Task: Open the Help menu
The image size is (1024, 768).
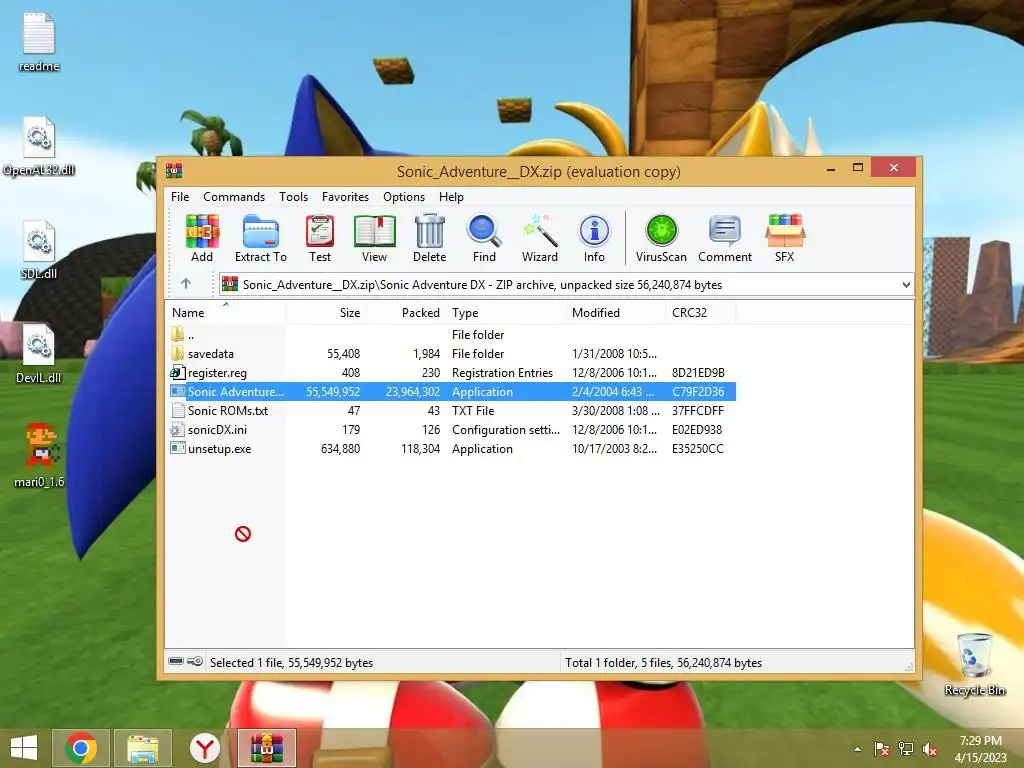Action: click(451, 197)
